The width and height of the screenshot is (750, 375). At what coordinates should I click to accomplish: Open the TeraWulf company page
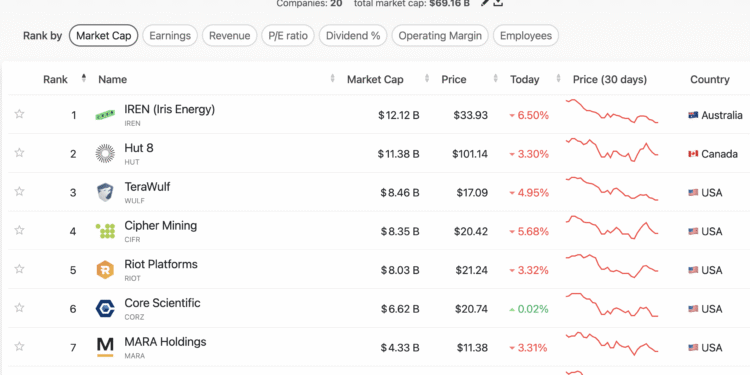(147, 187)
